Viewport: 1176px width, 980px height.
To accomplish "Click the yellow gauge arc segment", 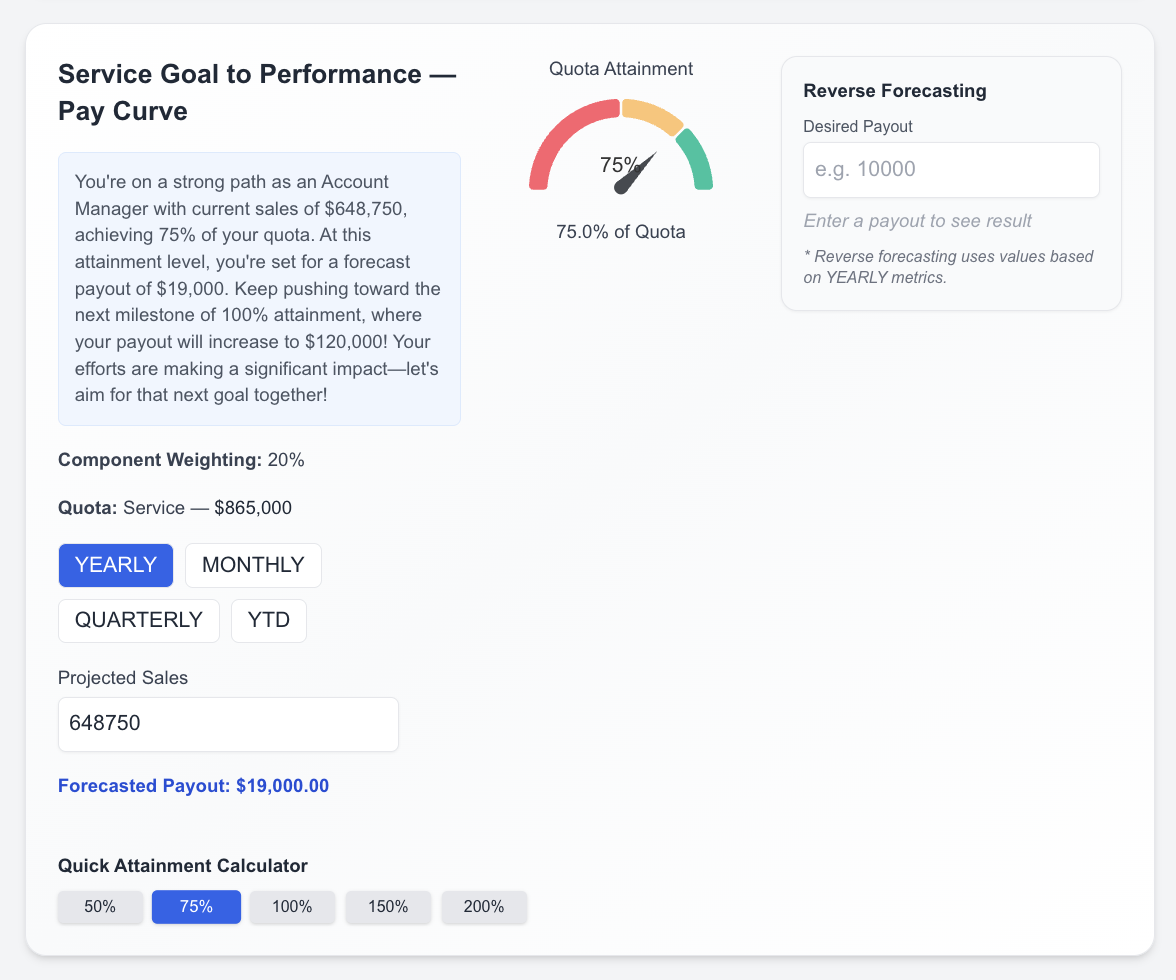I will 651,113.
